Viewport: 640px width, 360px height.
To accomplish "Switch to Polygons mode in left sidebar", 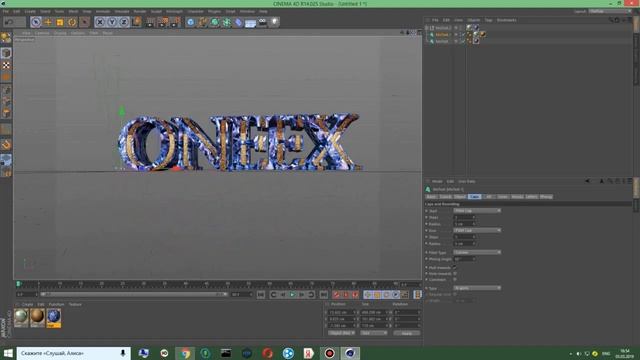I will tap(6, 113).
